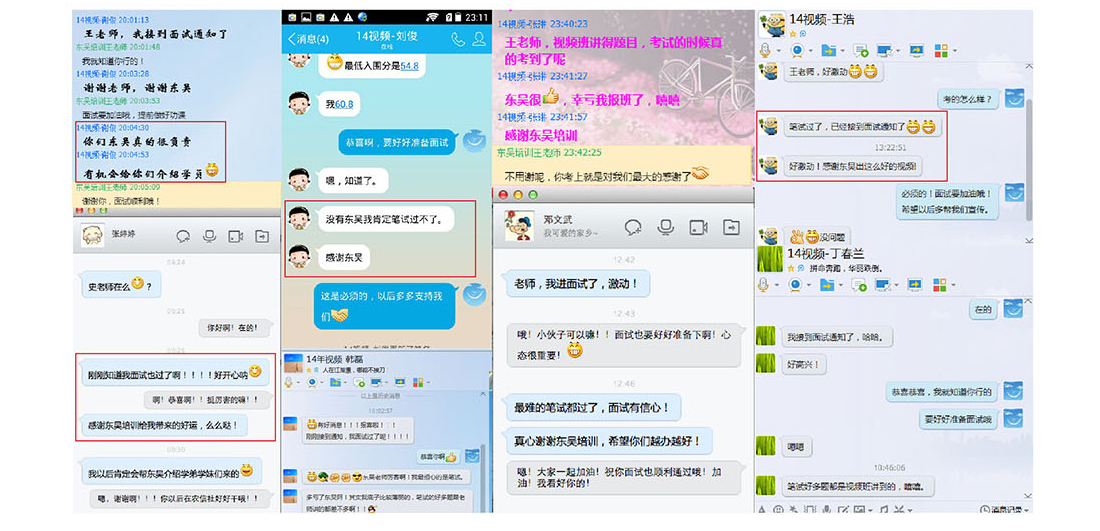Open contact profile icon in 刘俊 chat header
Image resolution: width=1100 pixels, height=531 pixels.
tap(479, 39)
